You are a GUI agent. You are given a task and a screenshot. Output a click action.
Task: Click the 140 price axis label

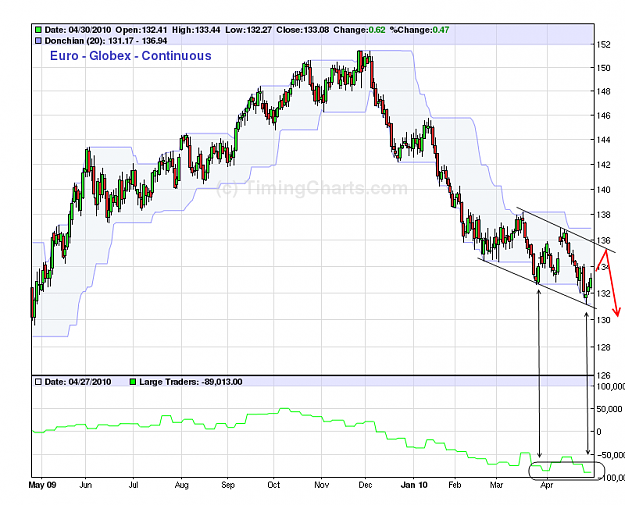coord(603,190)
